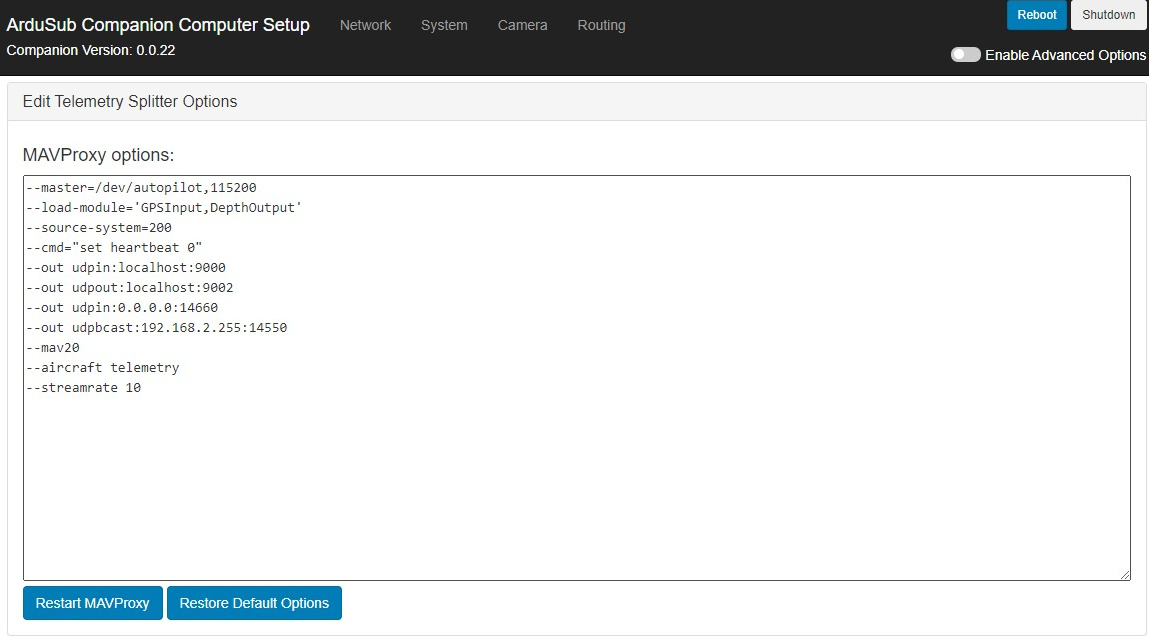
Task: Click the --aircraft telemetry line
Action: click(x=103, y=368)
